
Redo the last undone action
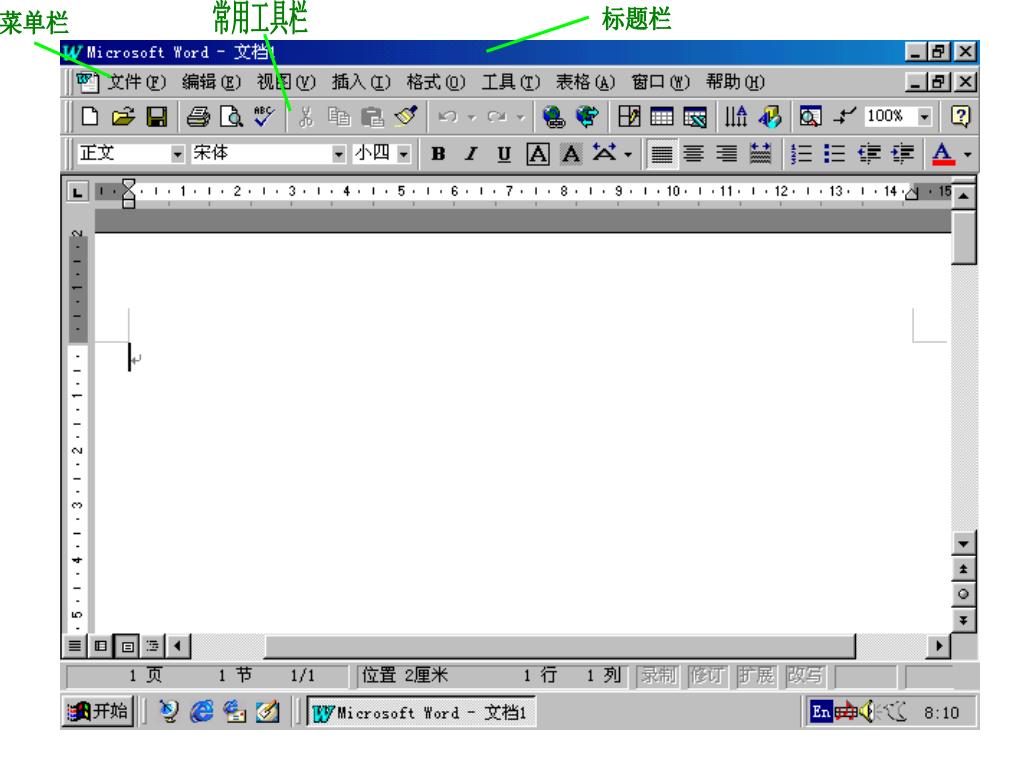click(498, 117)
